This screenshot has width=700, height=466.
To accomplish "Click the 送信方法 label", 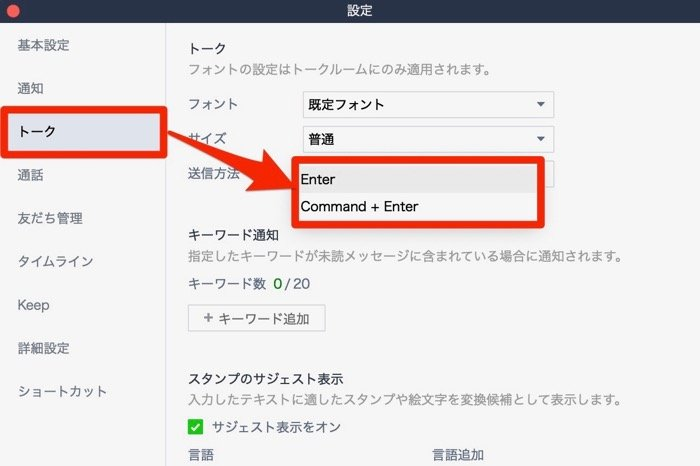I will 214,173.
